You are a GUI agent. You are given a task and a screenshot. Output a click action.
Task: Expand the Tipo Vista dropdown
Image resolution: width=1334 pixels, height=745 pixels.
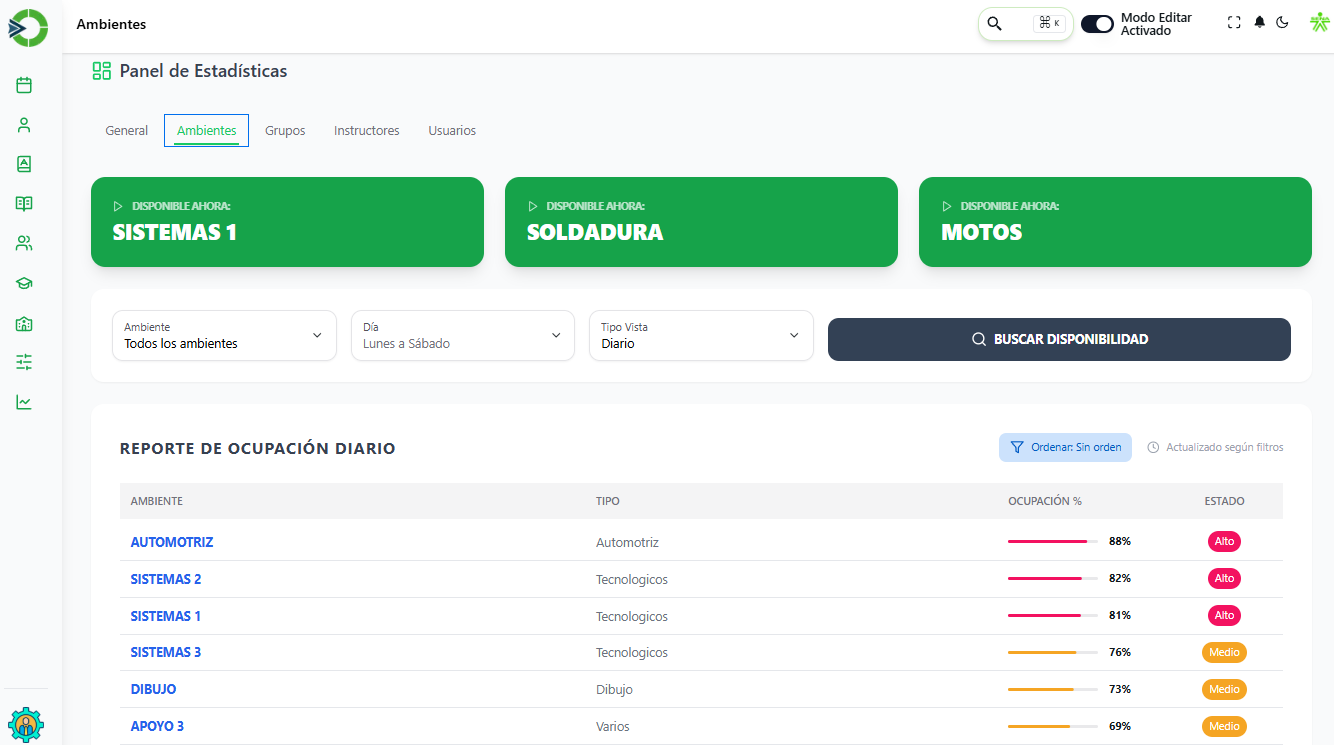pyautogui.click(x=700, y=335)
